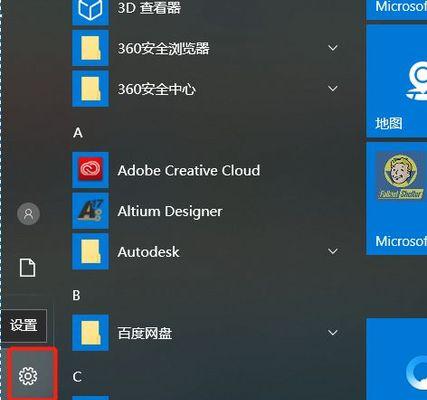Select the Adobe Creative Cloud label
Screen dimensions: 427x400
tap(189, 170)
